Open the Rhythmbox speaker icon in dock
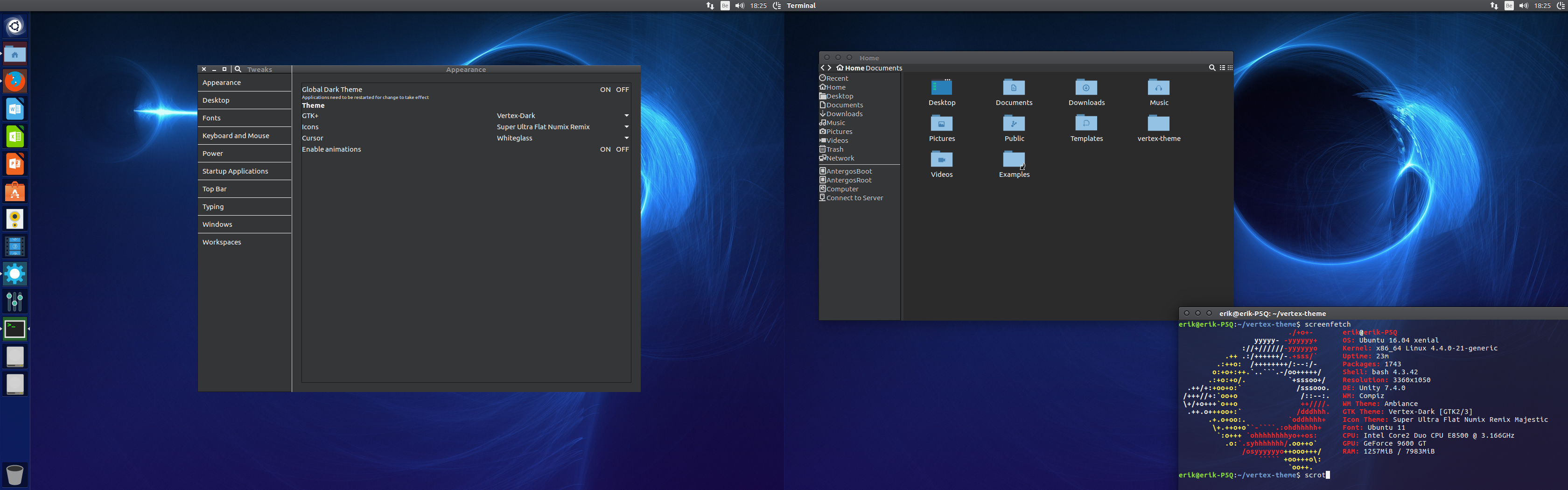 tap(14, 219)
